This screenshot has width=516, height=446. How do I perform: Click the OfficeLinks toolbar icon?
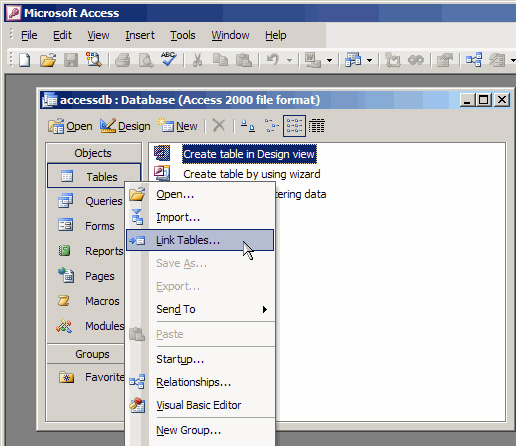(x=313, y=60)
